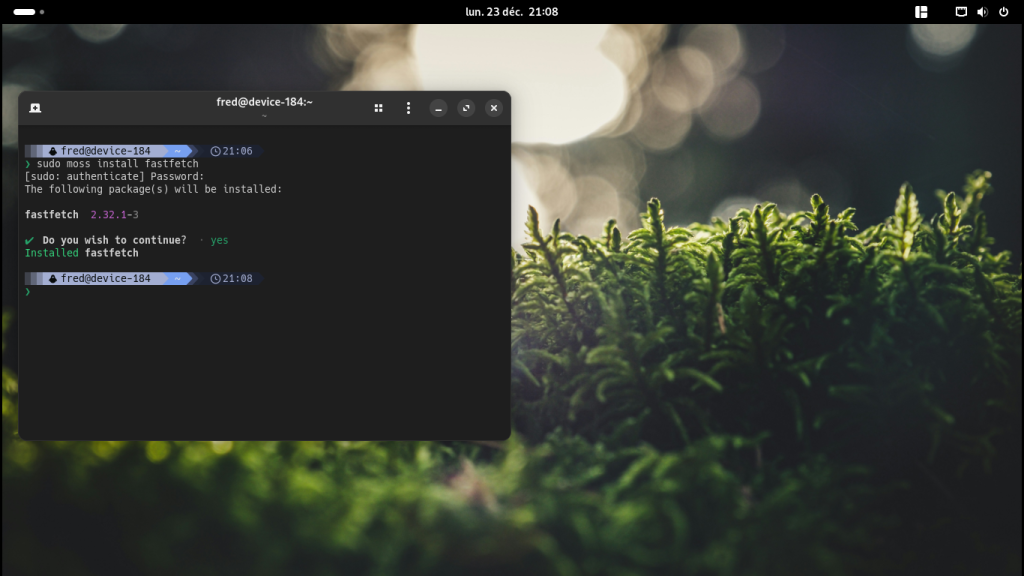Close the fred@device-184 terminal window
The width and height of the screenshot is (1024, 576).
tap(493, 108)
